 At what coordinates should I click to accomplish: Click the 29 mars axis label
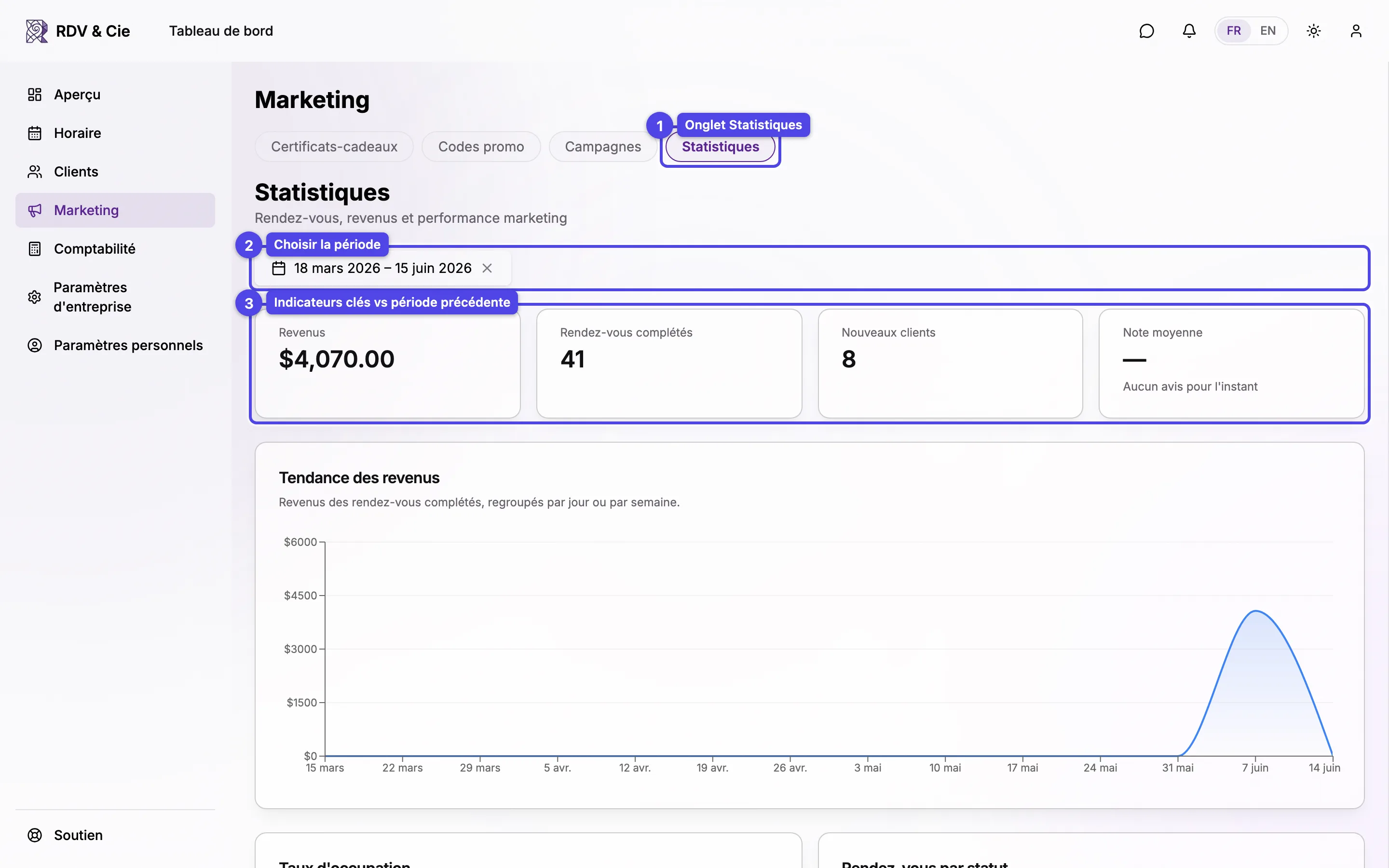[480, 768]
